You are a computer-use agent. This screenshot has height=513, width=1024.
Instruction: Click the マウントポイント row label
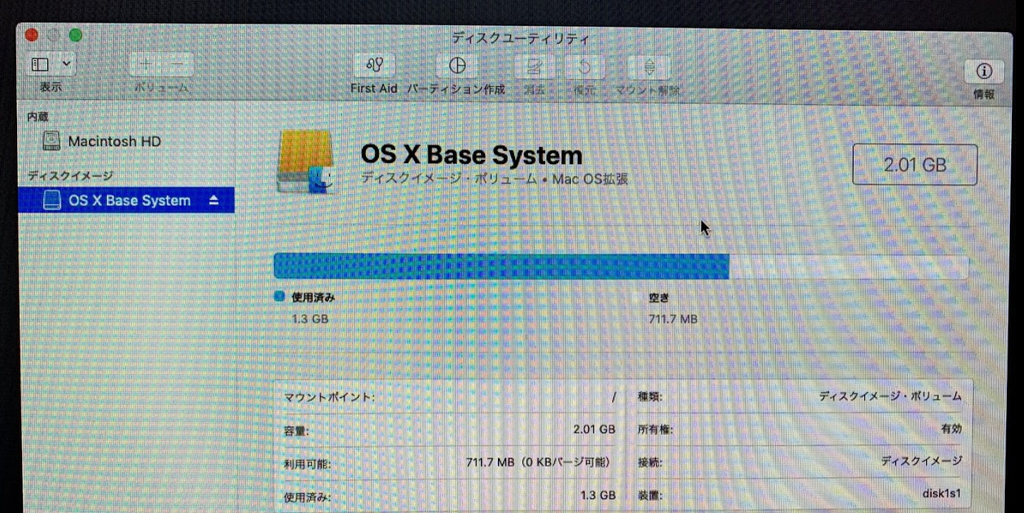coord(329,397)
